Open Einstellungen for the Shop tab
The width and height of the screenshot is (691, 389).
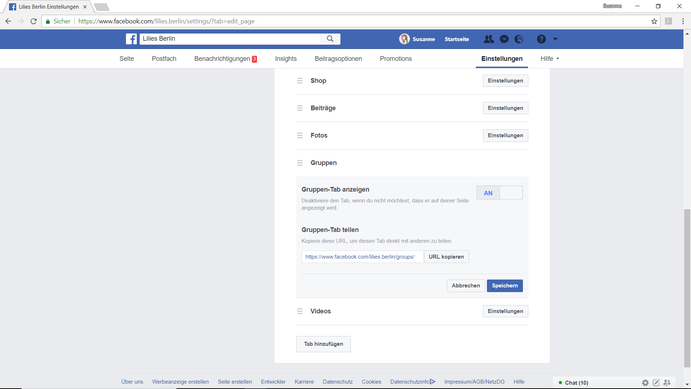505,81
